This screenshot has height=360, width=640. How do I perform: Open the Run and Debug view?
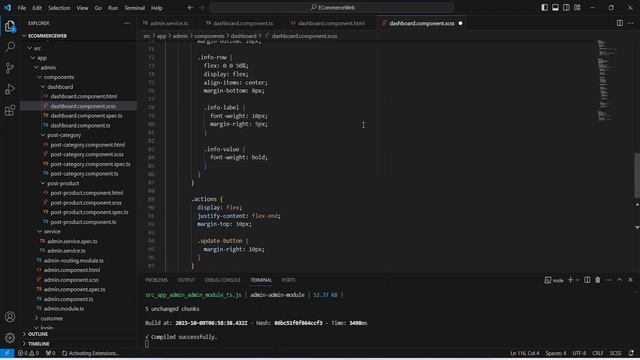tap(10, 89)
